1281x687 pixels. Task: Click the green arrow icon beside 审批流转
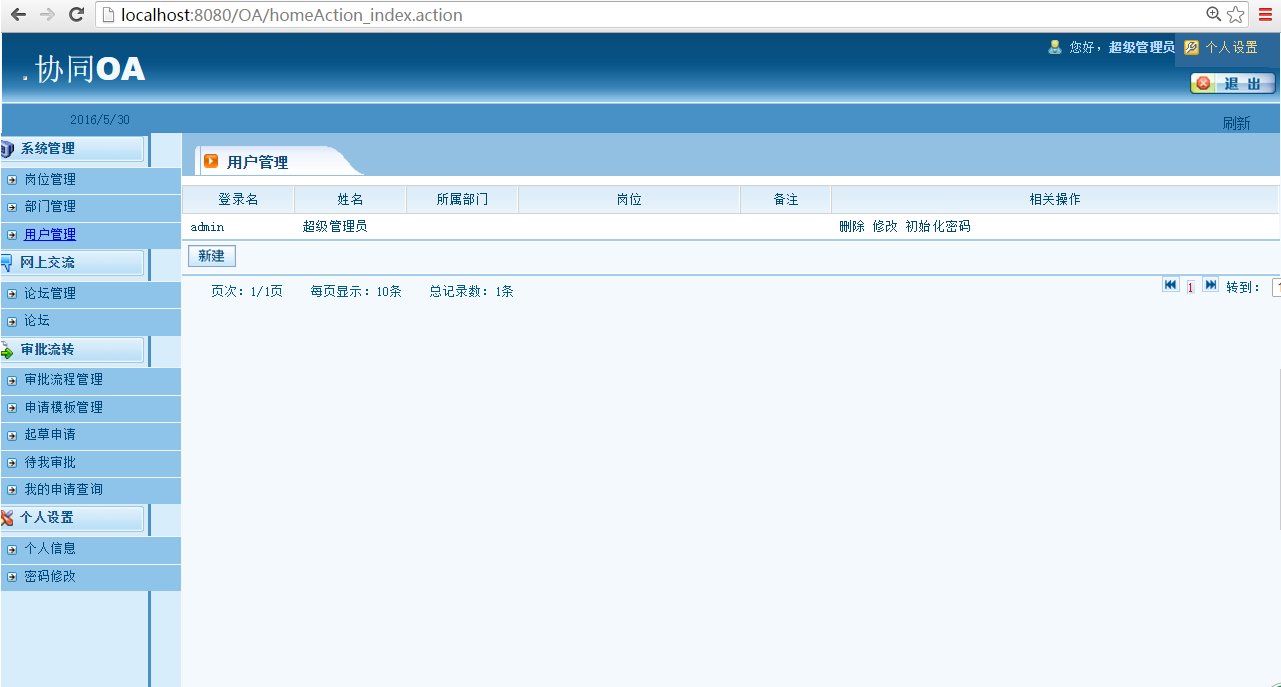[9, 349]
